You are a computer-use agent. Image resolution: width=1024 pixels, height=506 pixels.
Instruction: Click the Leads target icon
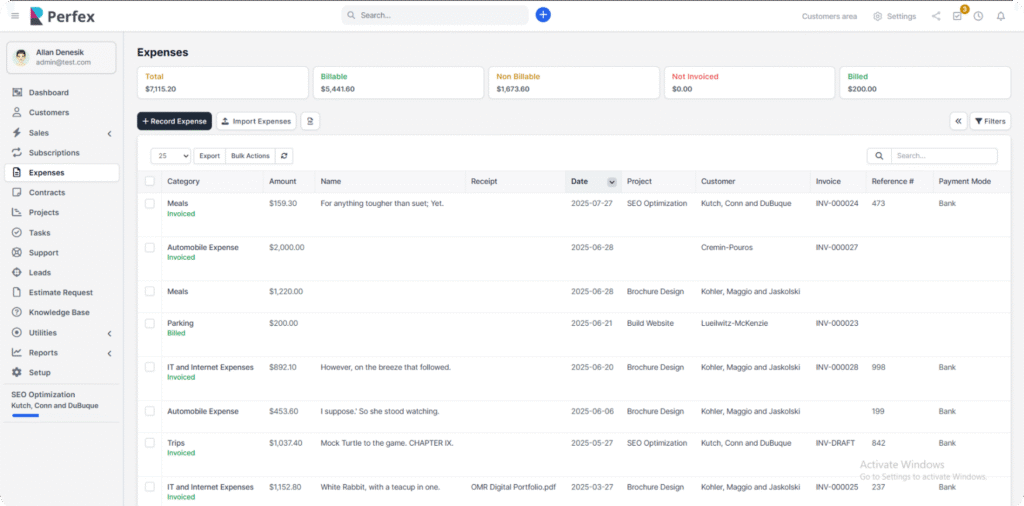17,272
